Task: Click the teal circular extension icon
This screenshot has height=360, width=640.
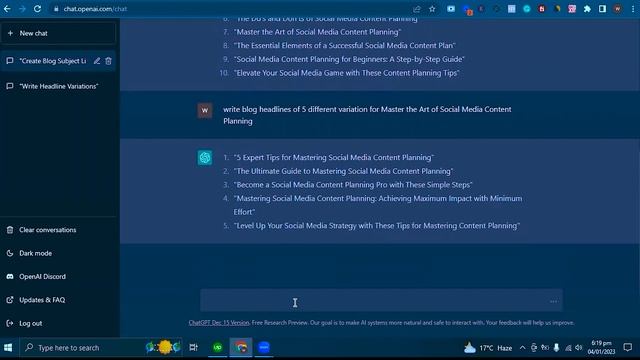Action: pos(527,9)
